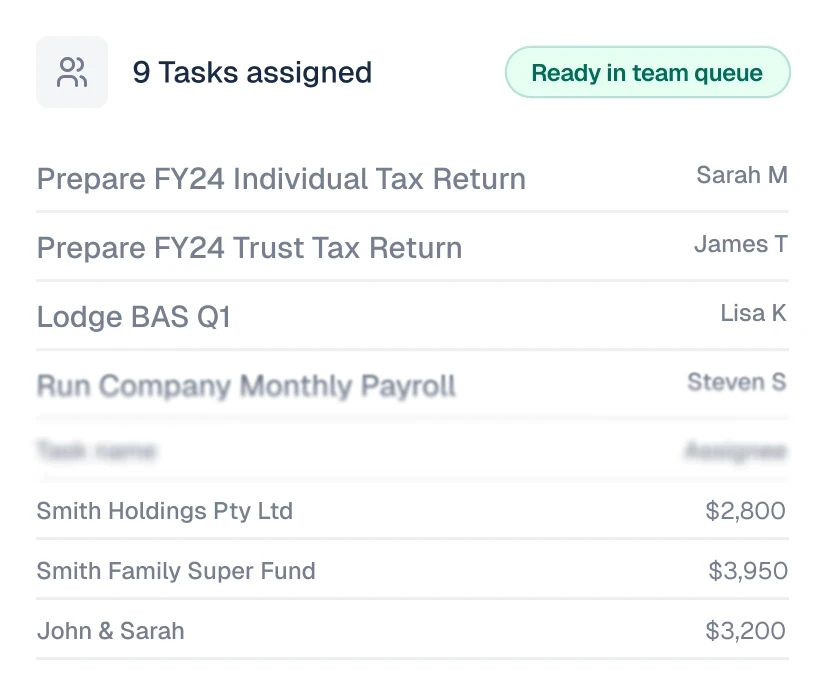Click the $3,200 amount

(x=745, y=631)
